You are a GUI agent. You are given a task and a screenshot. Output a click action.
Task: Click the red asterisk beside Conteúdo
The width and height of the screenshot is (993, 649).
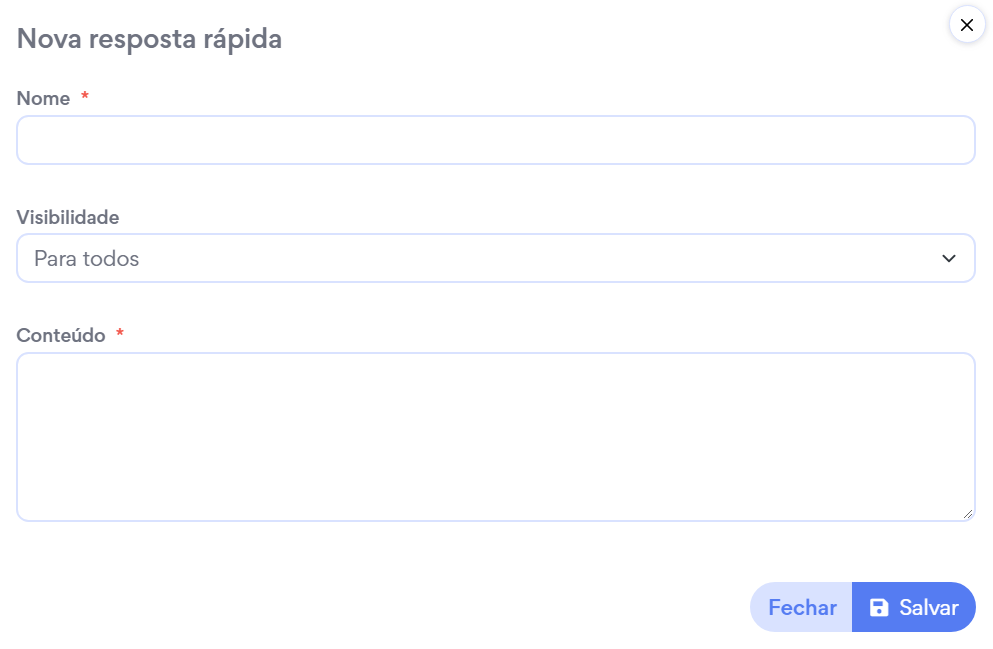coord(120,334)
